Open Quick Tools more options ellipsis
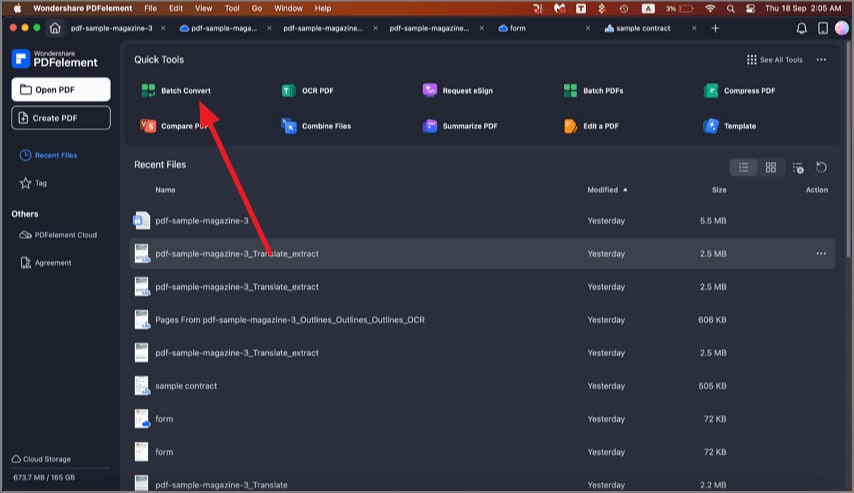 coord(821,60)
